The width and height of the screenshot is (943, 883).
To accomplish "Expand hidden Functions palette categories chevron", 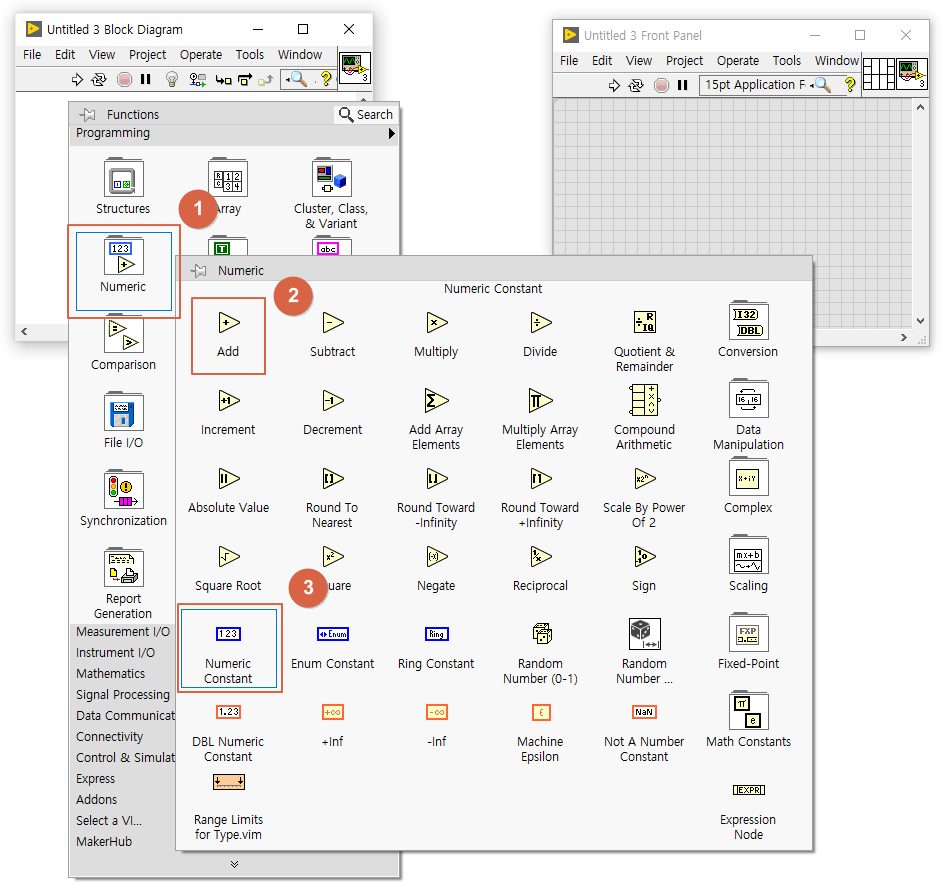I will [x=235, y=864].
